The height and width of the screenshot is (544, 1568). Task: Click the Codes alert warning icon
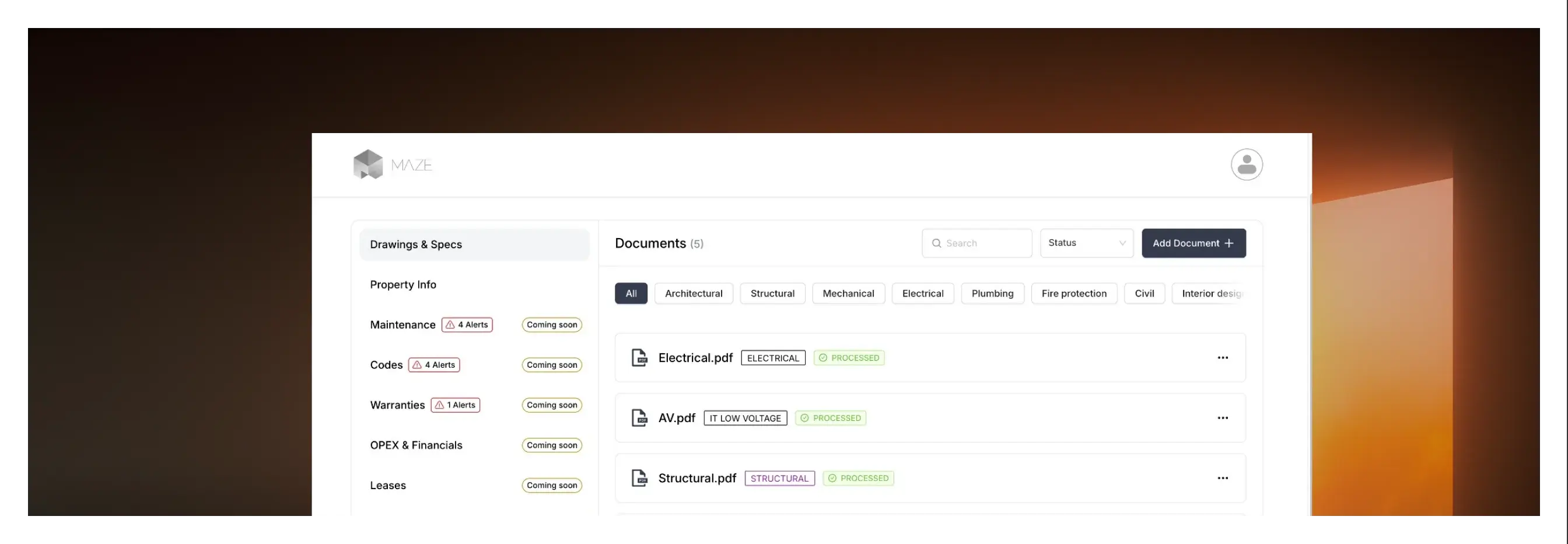tap(417, 365)
